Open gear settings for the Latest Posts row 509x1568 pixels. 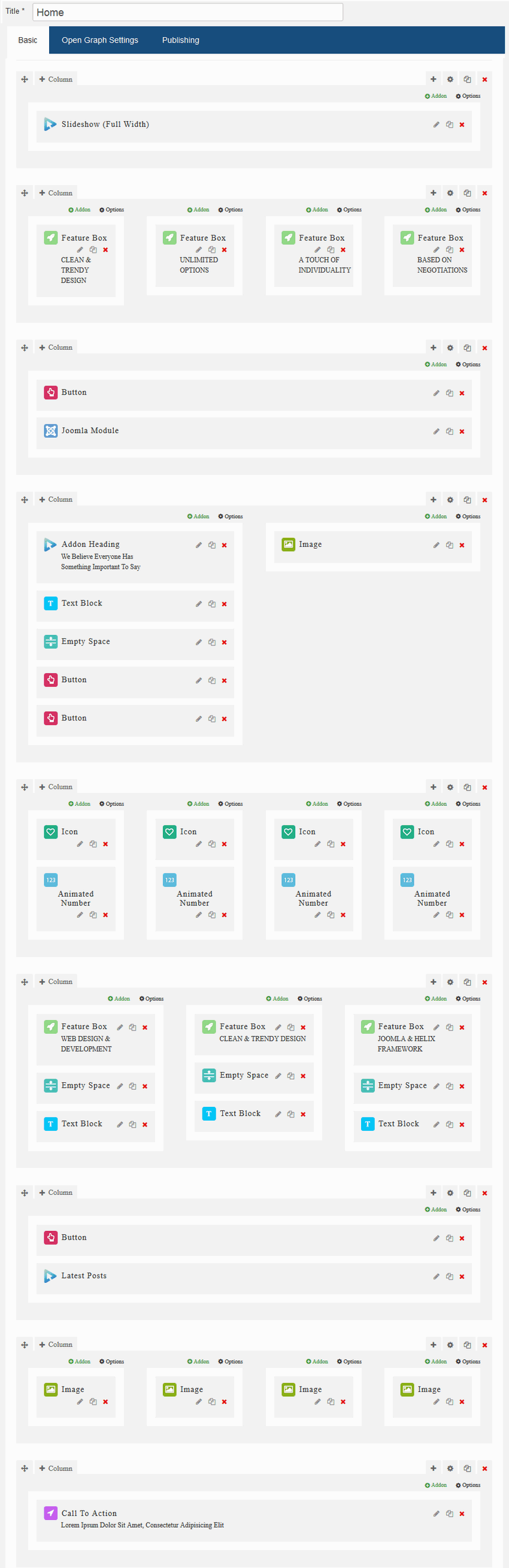[x=450, y=1193]
